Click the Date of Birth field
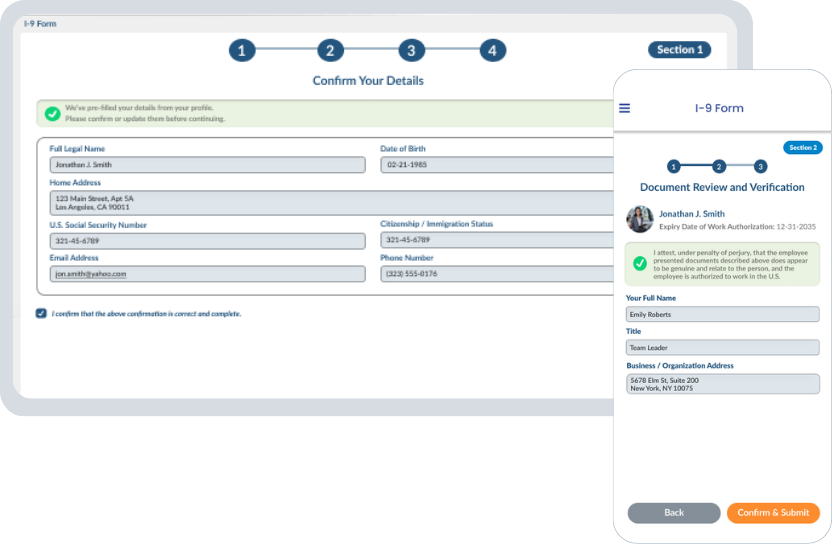 497,165
